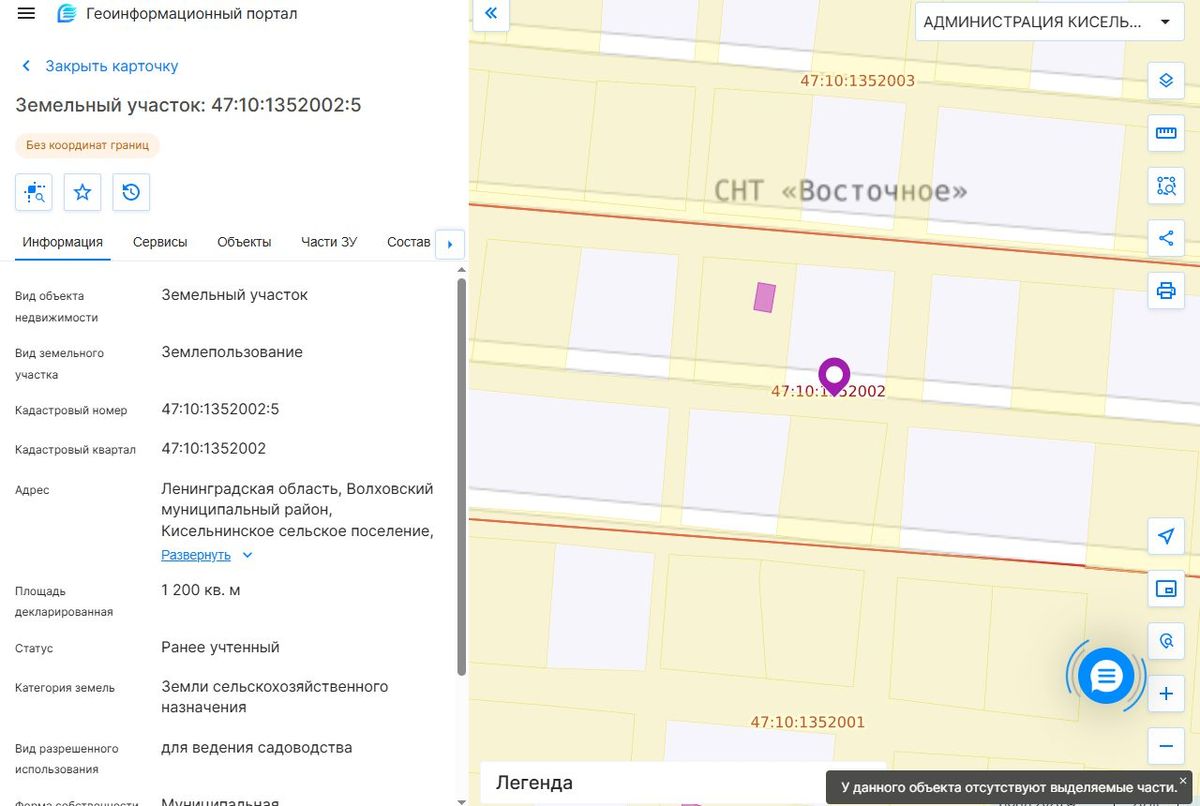The image size is (1200, 806).
Task: Click the Geoportal logo icon
Action: [67, 14]
